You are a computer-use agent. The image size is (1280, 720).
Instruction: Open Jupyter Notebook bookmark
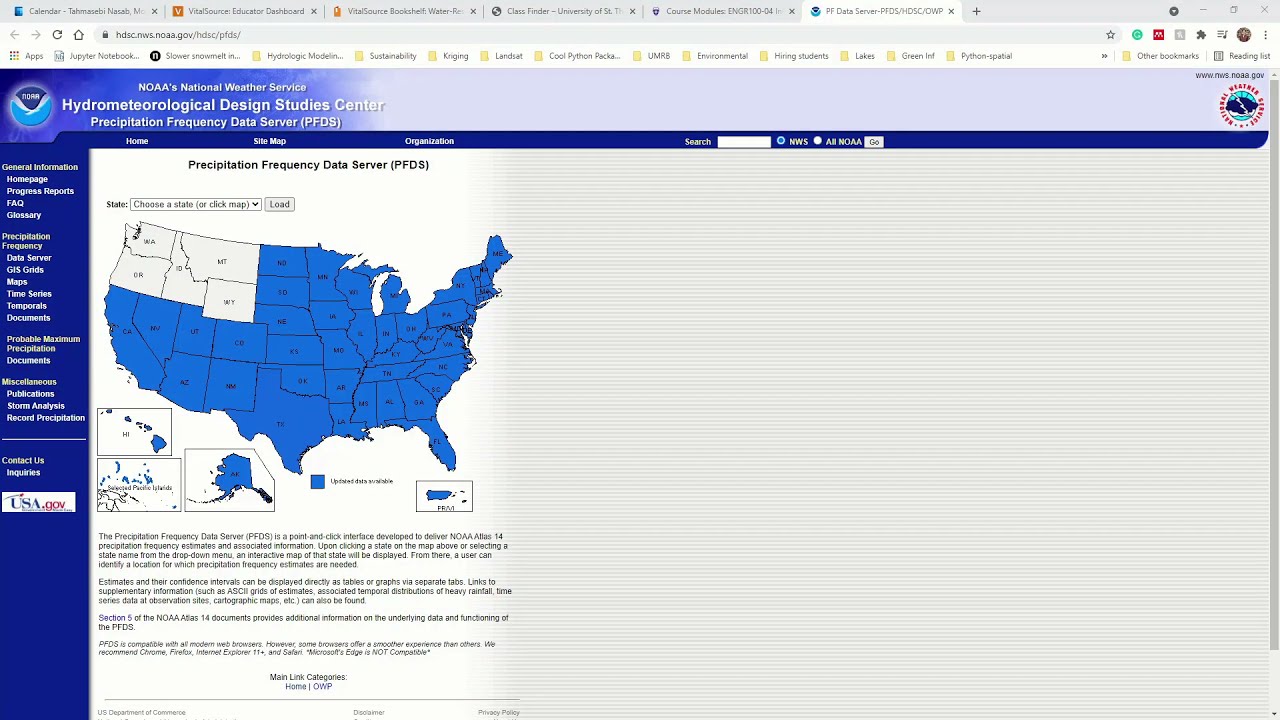coord(97,56)
